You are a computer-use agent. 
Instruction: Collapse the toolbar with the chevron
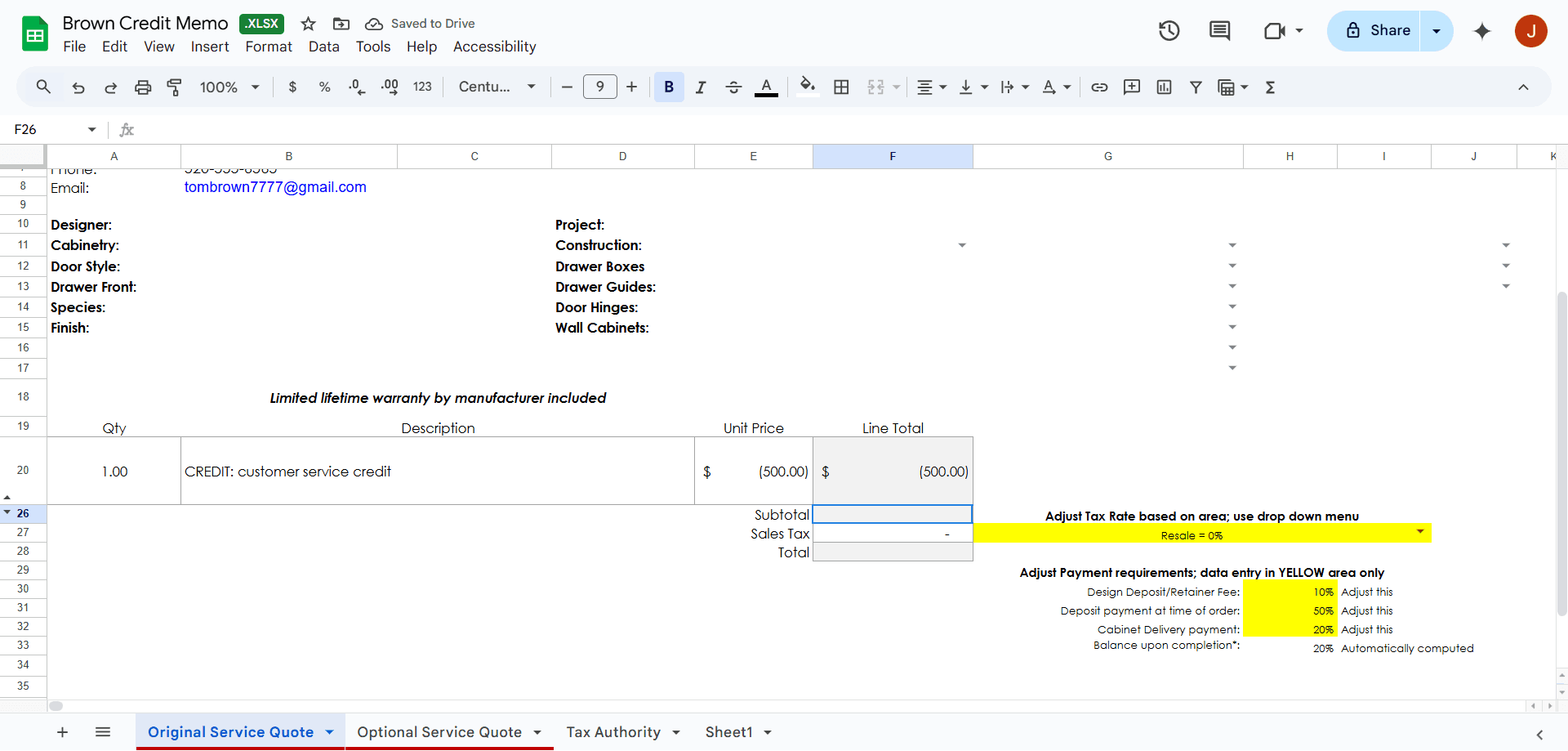pyautogui.click(x=1523, y=87)
